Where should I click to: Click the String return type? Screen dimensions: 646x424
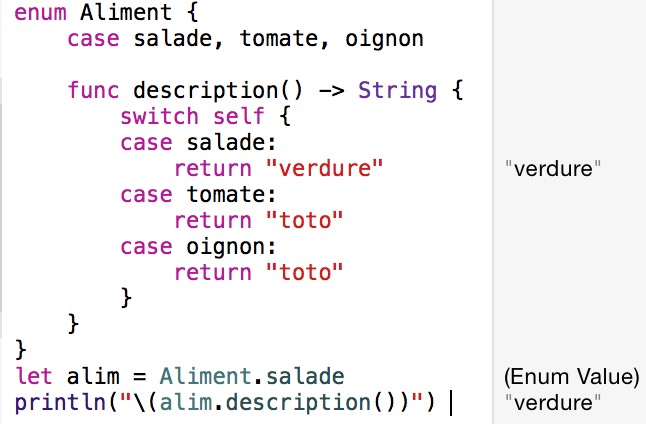point(397,91)
